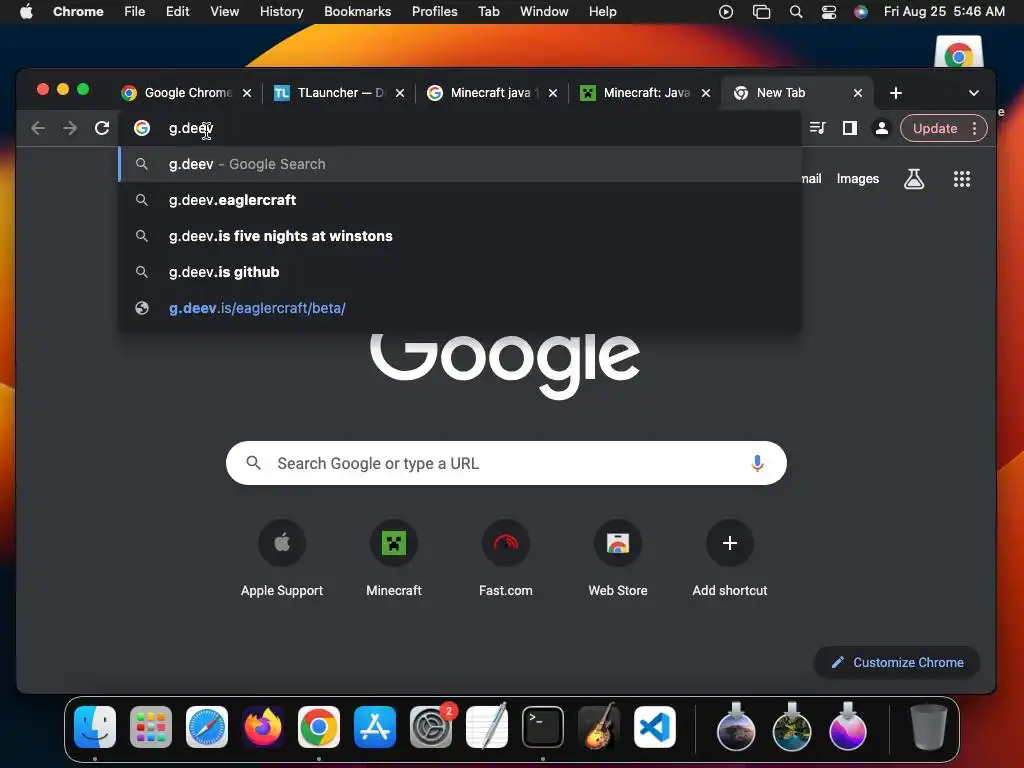Click the date and time in menu bar
Screen dimensions: 1024x768
[944, 12]
